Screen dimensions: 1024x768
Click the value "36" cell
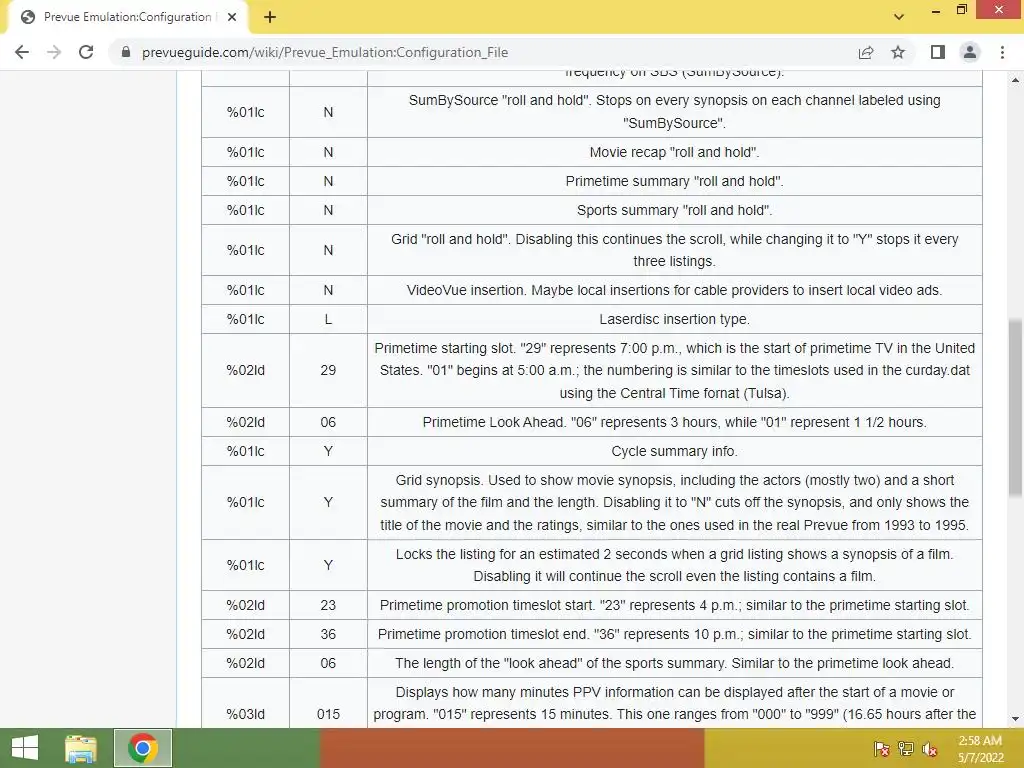[x=328, y=634]
